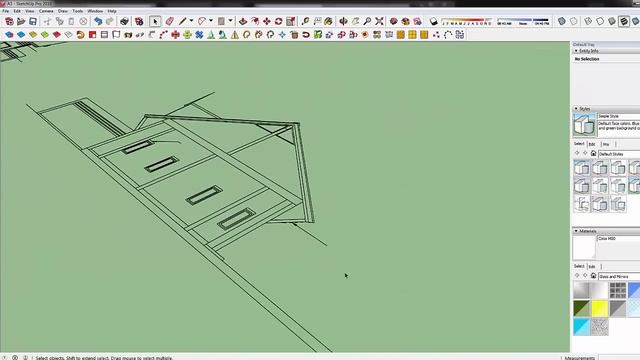Click Styles home collection button
The height and width of the screenshot is (360, 640).
593,153
